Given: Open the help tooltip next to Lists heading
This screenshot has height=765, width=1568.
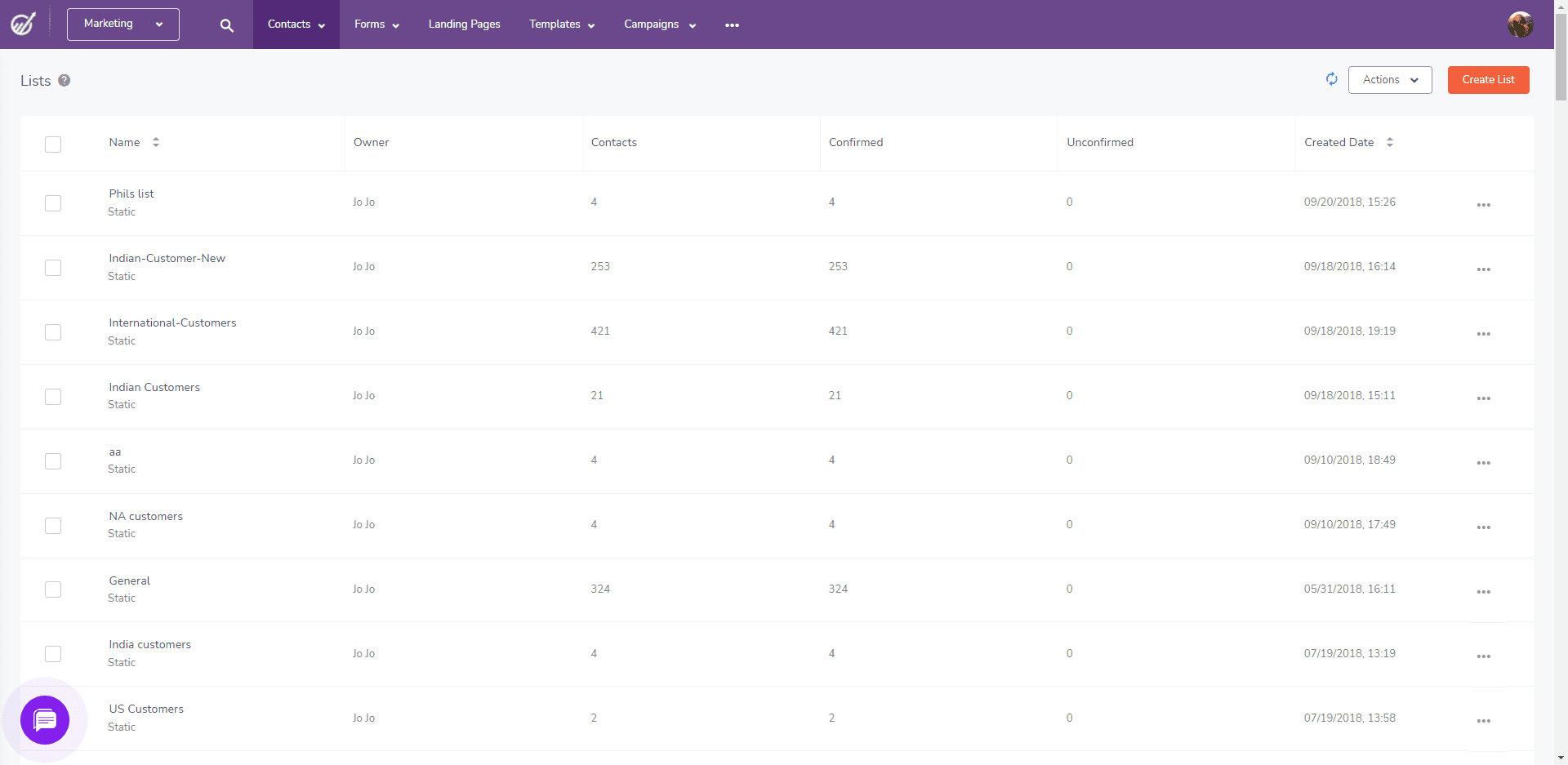Looking at the screenshot, I should [x=65, y=80].
